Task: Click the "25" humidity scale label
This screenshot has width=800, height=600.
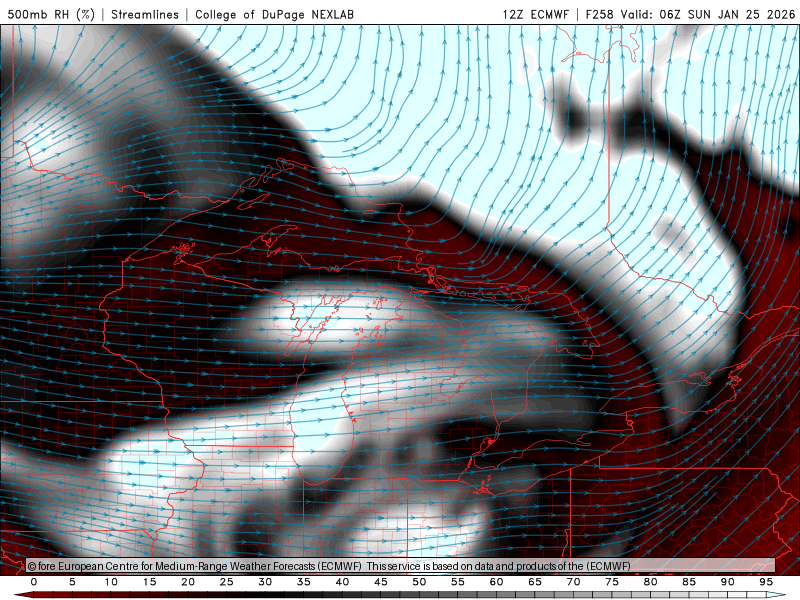Action: tap(227, 582)
